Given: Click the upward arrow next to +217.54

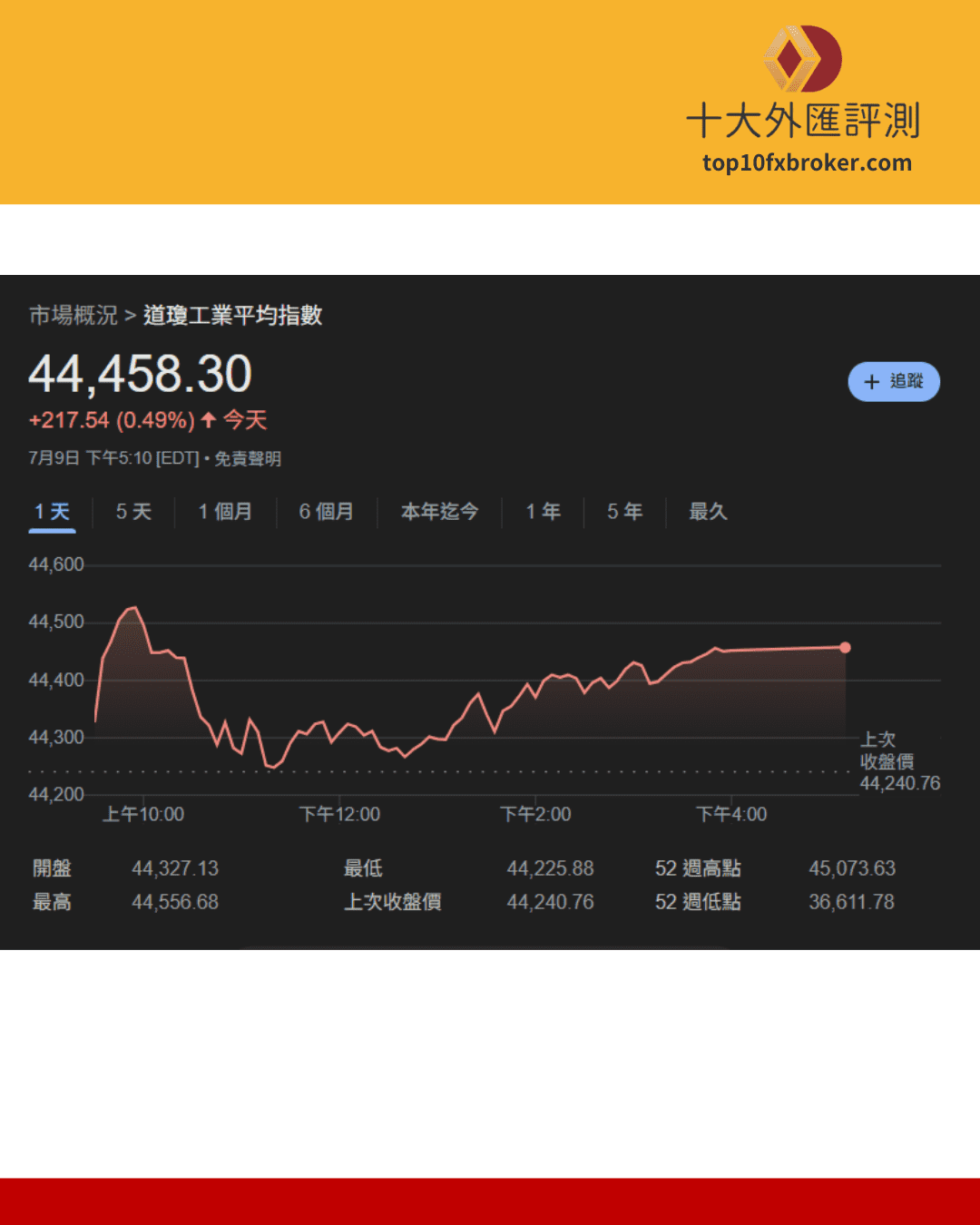Looking at the screenshot, I should pos(207,420).
